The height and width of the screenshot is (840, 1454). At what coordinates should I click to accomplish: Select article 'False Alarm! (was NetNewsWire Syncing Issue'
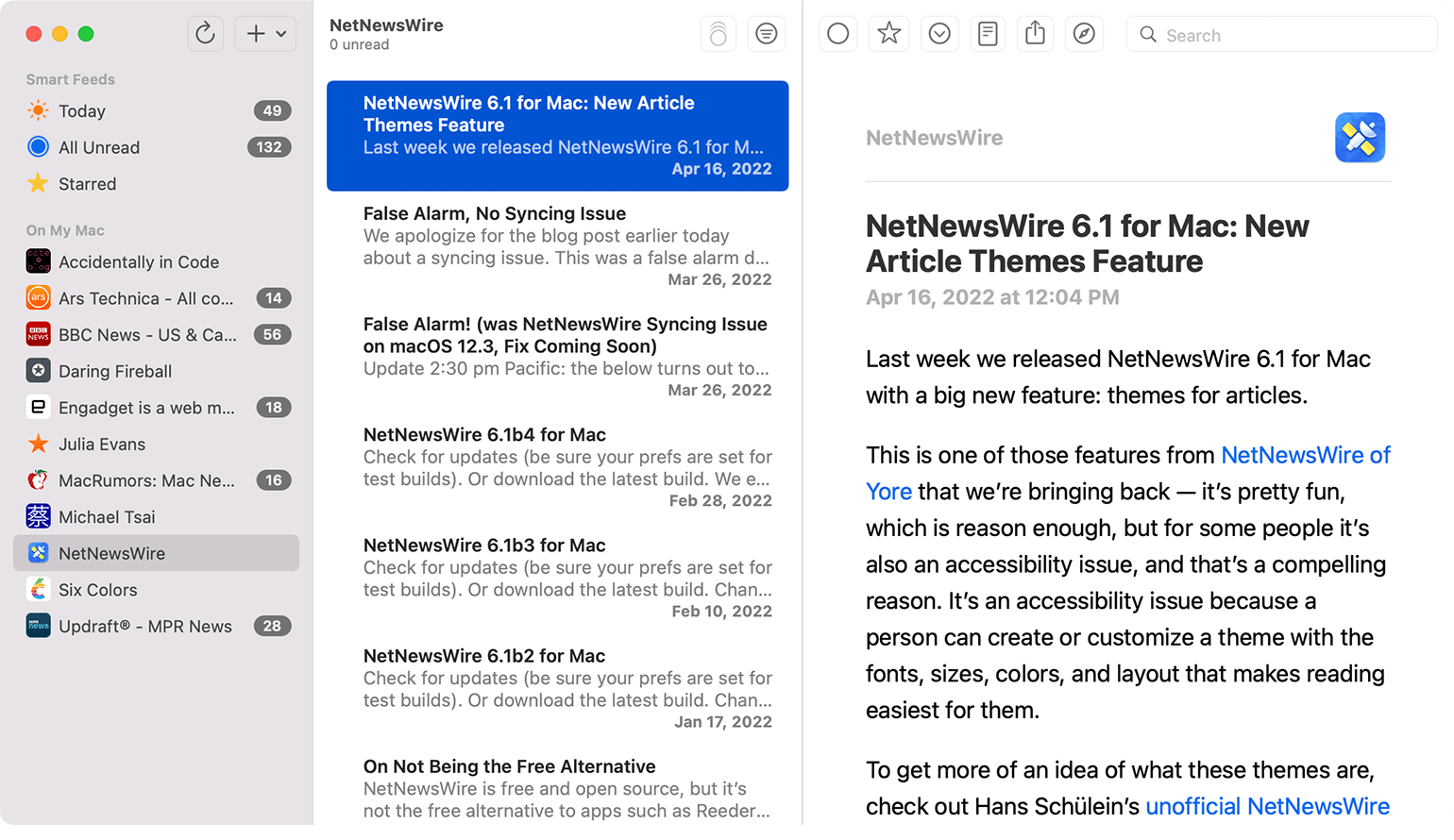pyautogui.click(x=557, y=357)
